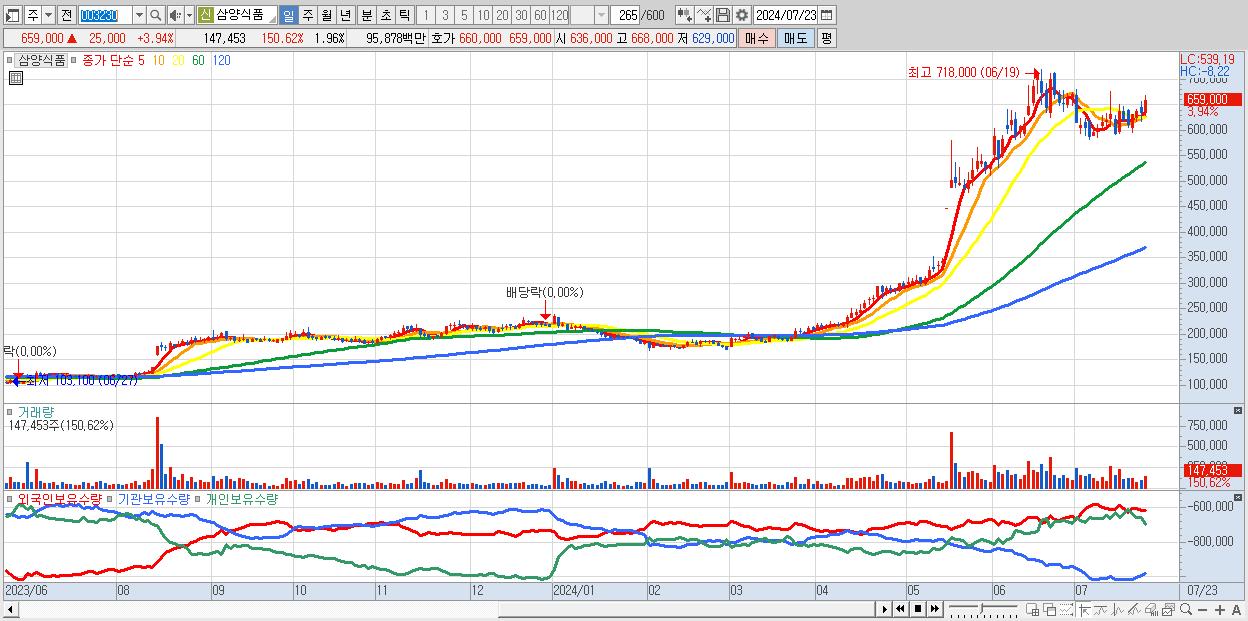Expand the stock code history dropdown
Screen dimensions: 1248x621
(139, 15)
